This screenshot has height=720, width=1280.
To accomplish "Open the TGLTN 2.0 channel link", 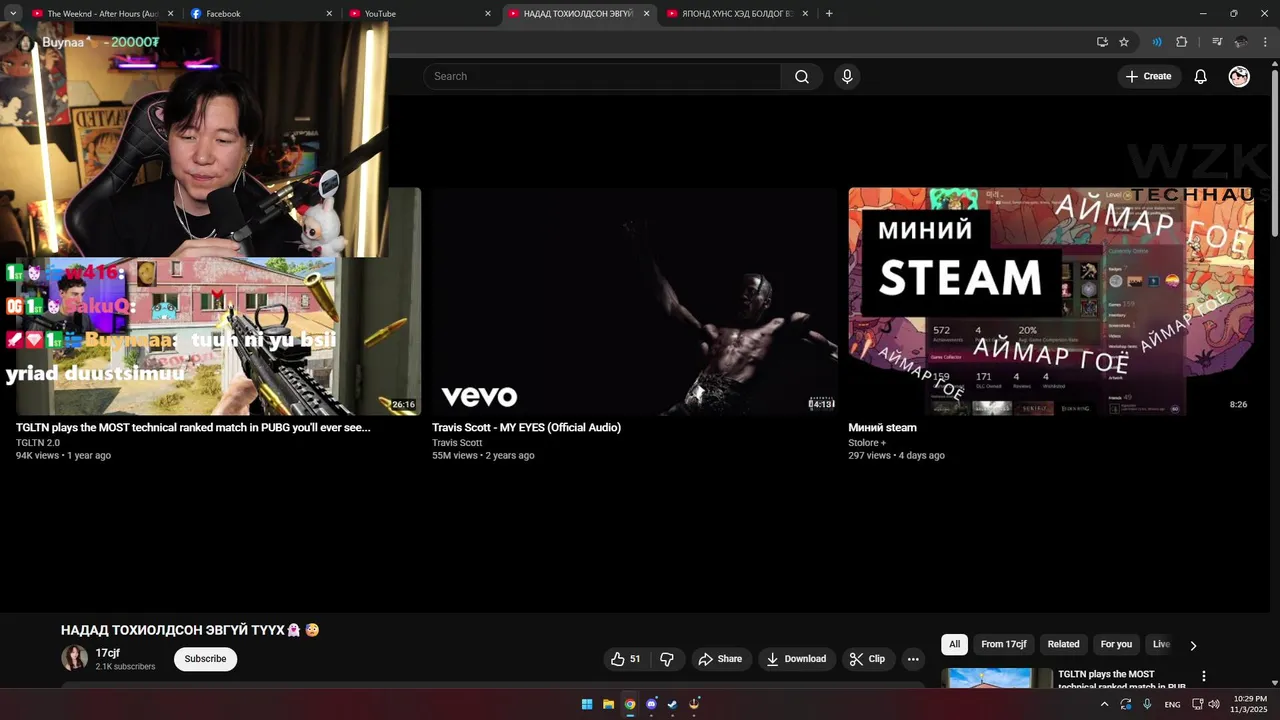I will coord(38,443).
